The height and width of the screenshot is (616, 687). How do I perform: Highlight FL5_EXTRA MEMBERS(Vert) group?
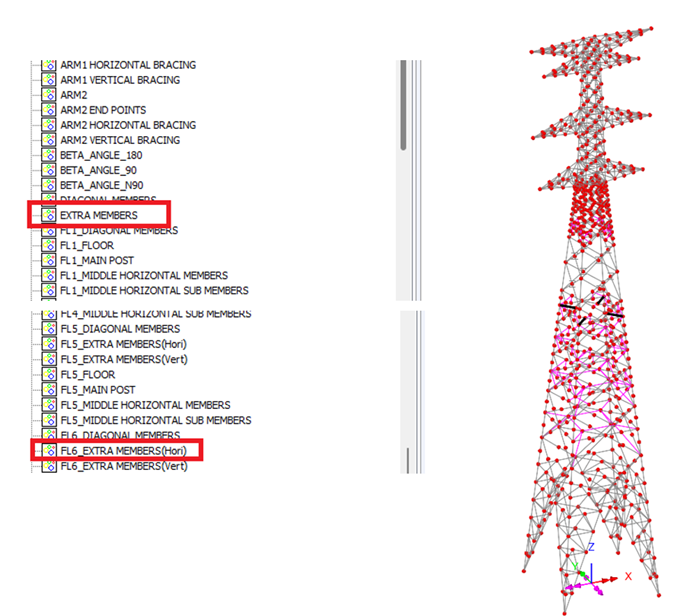pos(124,359)
